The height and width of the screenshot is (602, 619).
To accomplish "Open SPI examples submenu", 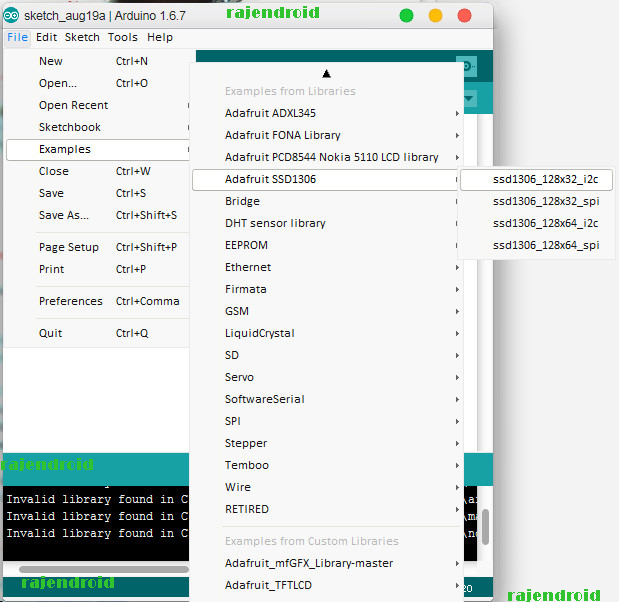I will point(327,422).
